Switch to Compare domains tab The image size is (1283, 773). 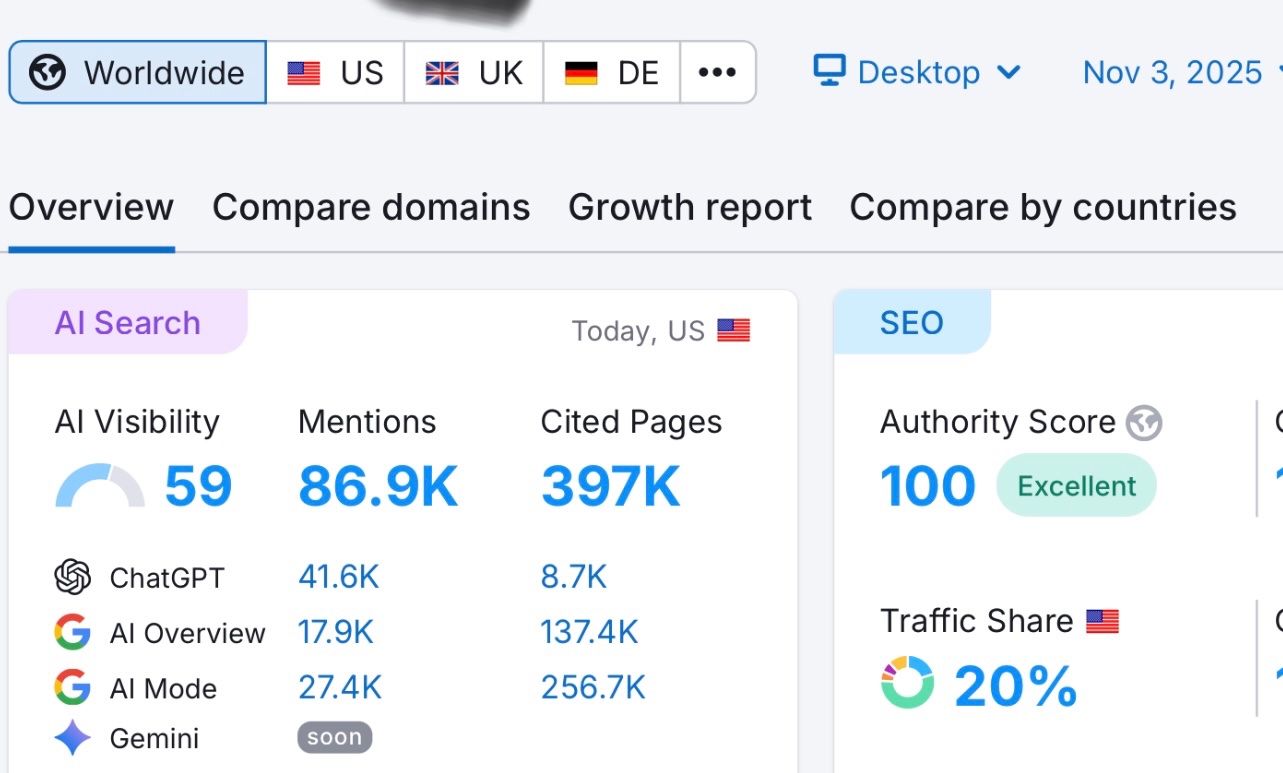click(x=371, y=207)
